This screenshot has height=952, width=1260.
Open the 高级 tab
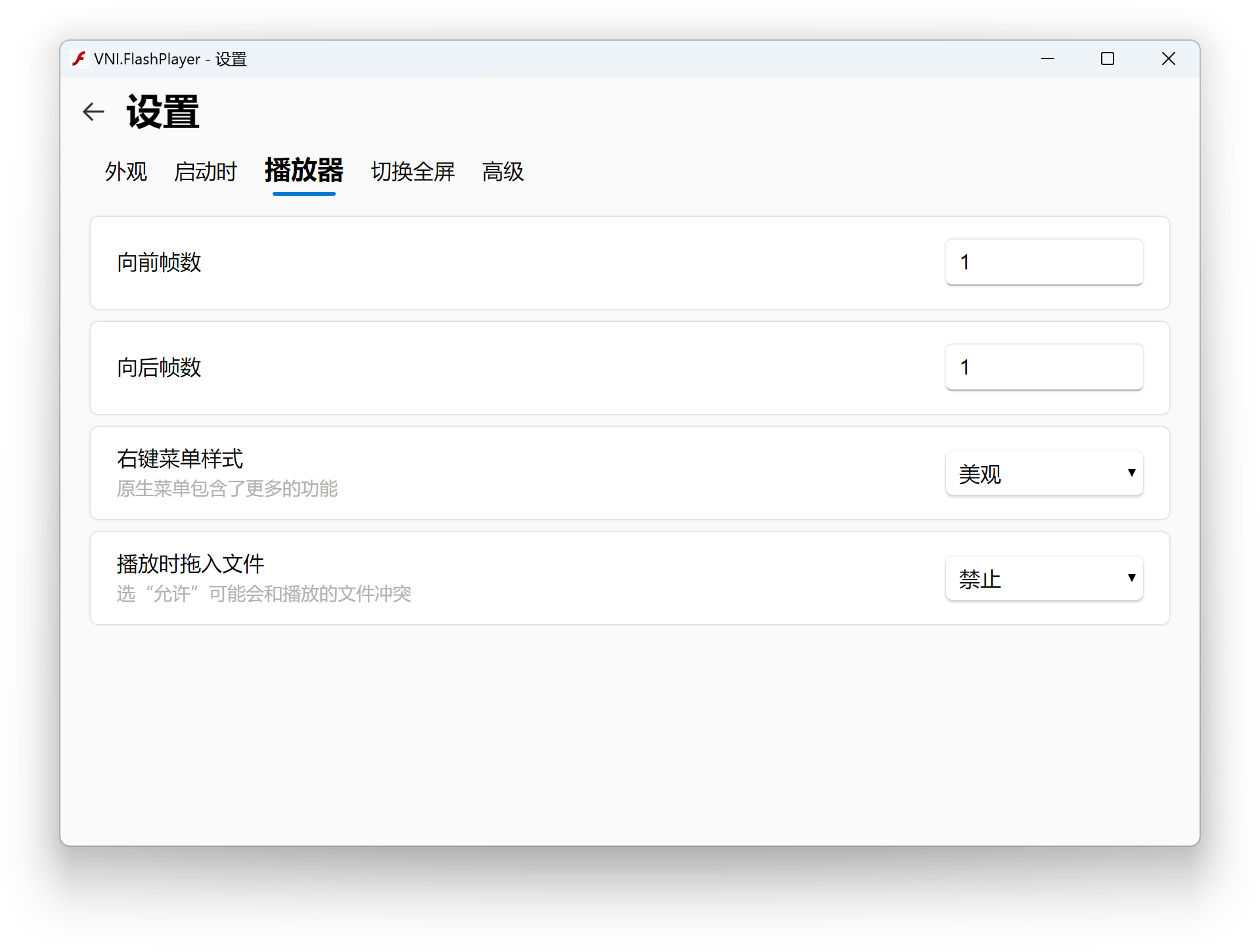(503, 171)
